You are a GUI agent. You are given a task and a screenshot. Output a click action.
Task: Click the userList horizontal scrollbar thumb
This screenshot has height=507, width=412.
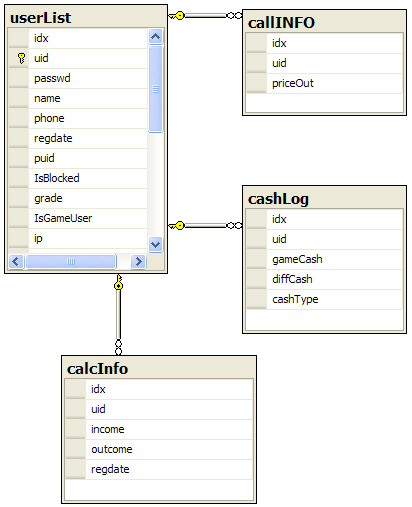(x=71, y=261)
